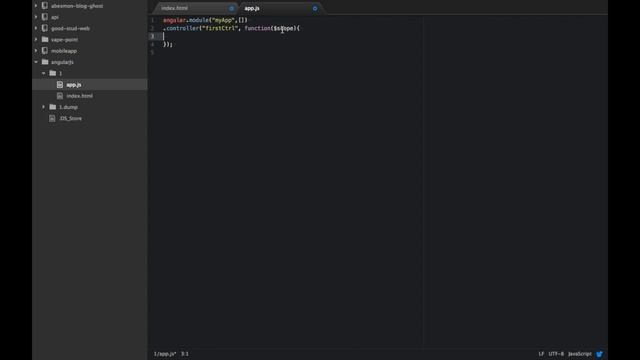
Task: Click folder icon of folder 1
Action: (x=53, y=73)
